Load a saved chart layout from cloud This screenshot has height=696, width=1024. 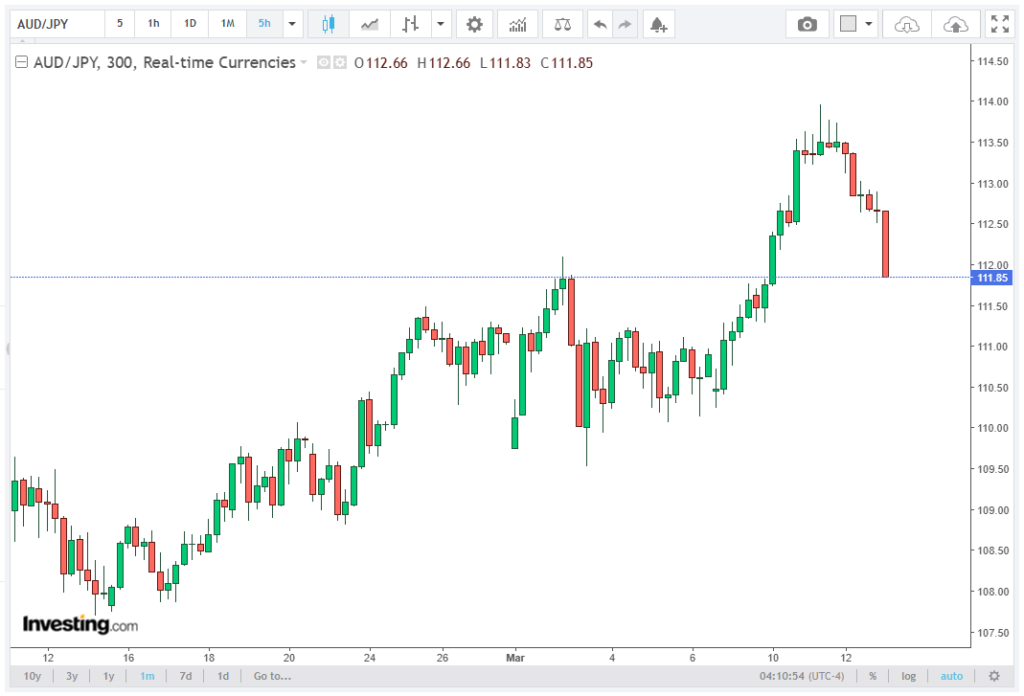pos(906,23)
